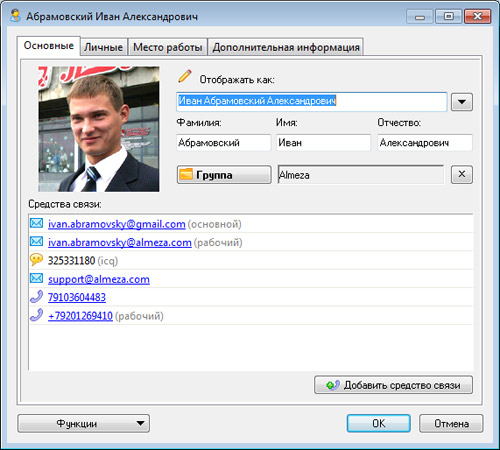The width and height of the screenshot is (500, 450).
Task: Click the contact photo thumbnail
Action: (99, 129)
